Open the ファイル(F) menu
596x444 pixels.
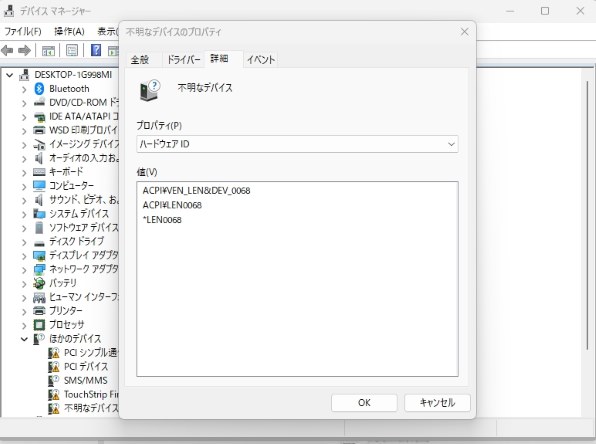pos(22,31)
